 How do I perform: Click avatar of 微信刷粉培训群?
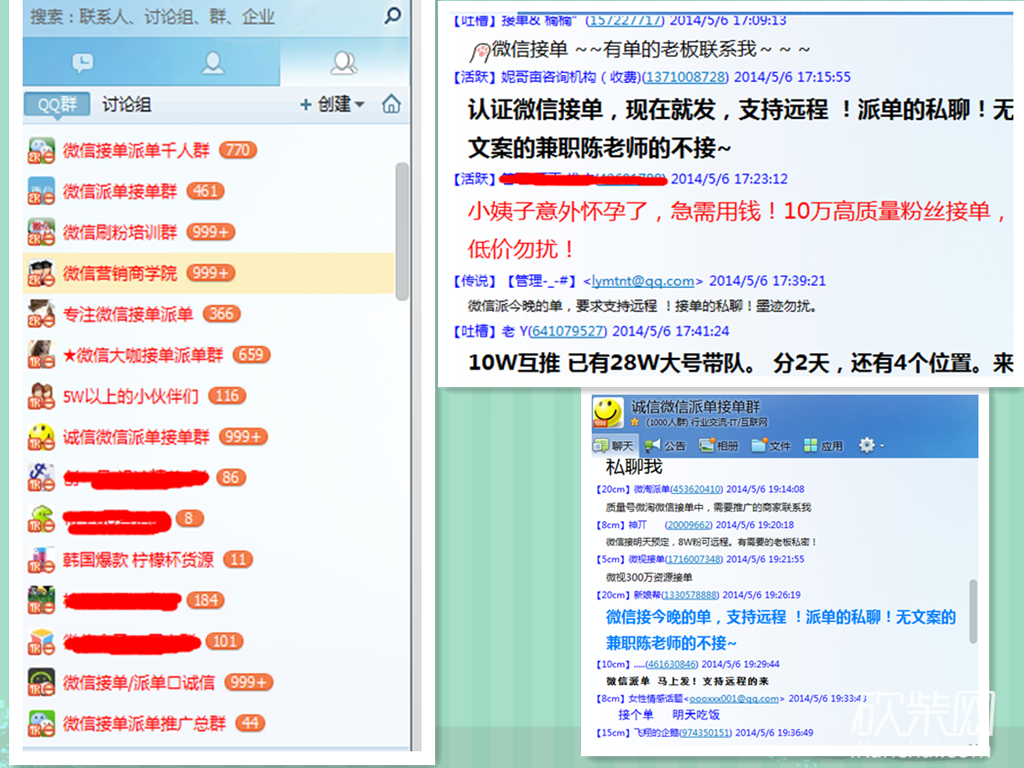(x=41, y=232)
